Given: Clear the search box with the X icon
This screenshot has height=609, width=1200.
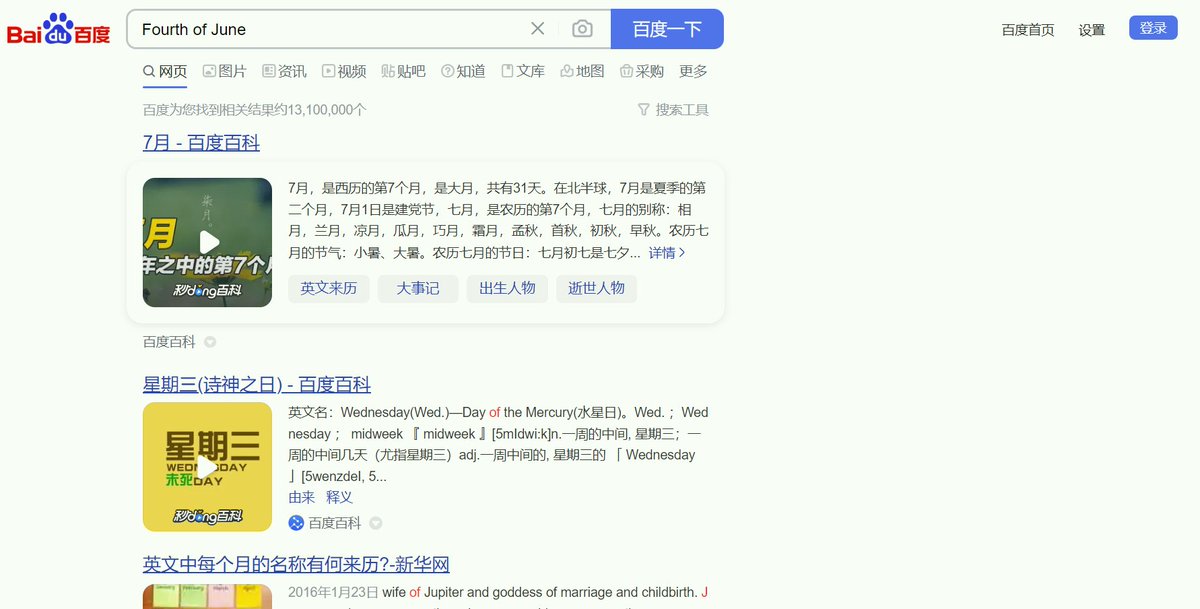Looking at the screenshot, I should pyautogui.click(x=537, y=29).
